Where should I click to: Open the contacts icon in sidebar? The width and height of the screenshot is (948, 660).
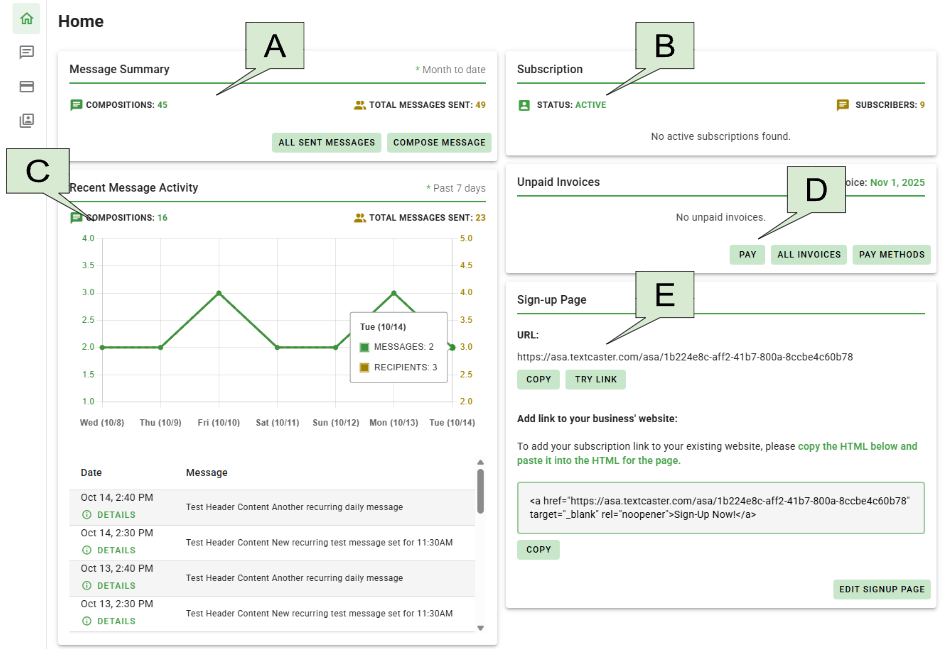[x=26, y=120]
